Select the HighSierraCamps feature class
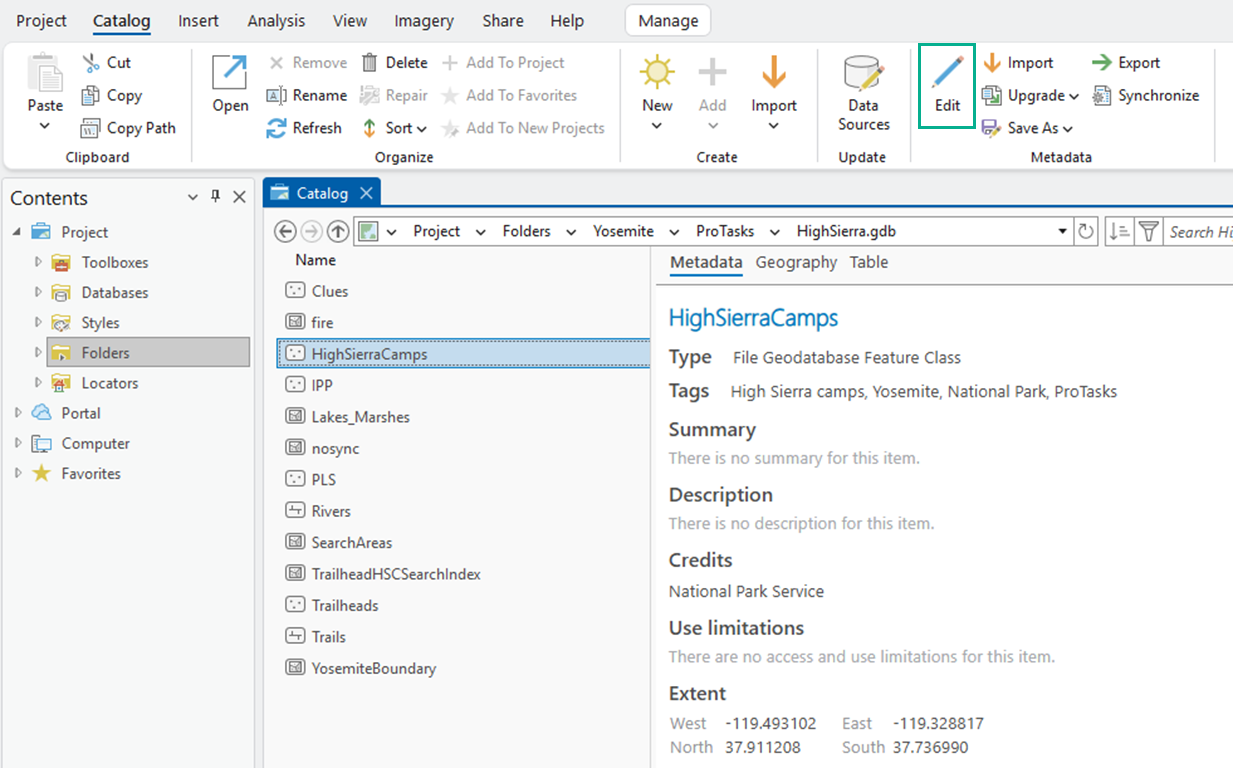Image resolution: width=1233 pixels, height=768 pixels. pyautogui.click(x=372, y=353)
